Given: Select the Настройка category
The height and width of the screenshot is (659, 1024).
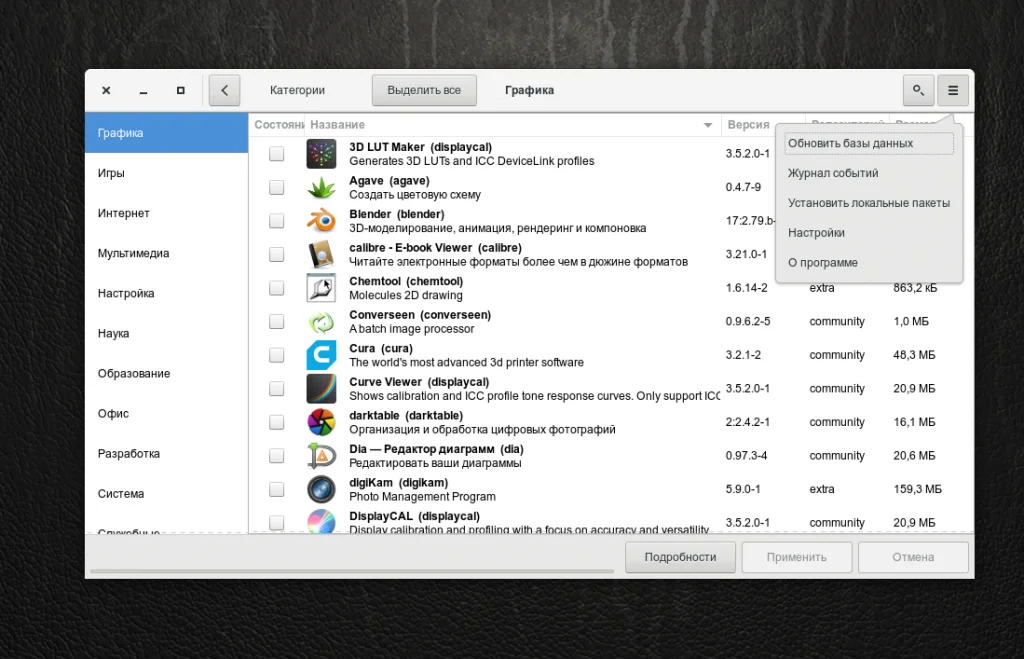Looking at the screenshot, I should 167,293.
